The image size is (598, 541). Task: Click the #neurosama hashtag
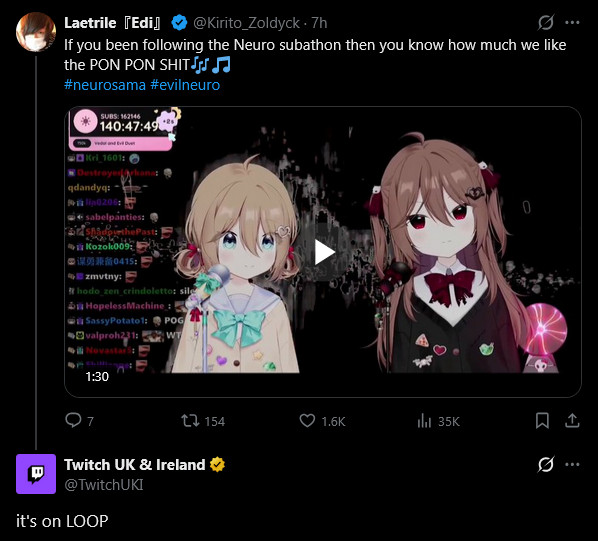click(x=105, y=85)
